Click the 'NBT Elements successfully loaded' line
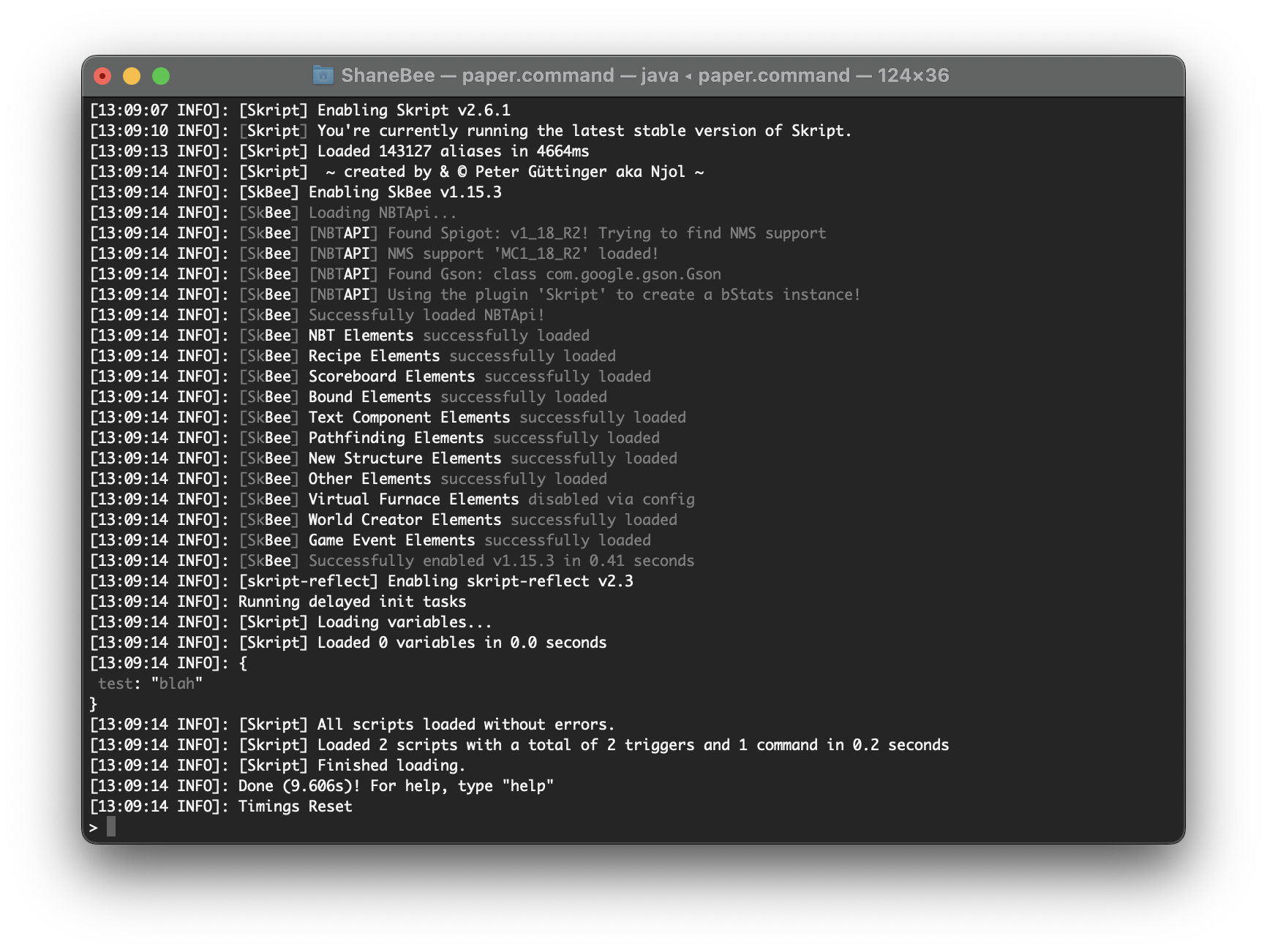The width and height of the screenshot is (1267, 952). (x=339, y=336)
